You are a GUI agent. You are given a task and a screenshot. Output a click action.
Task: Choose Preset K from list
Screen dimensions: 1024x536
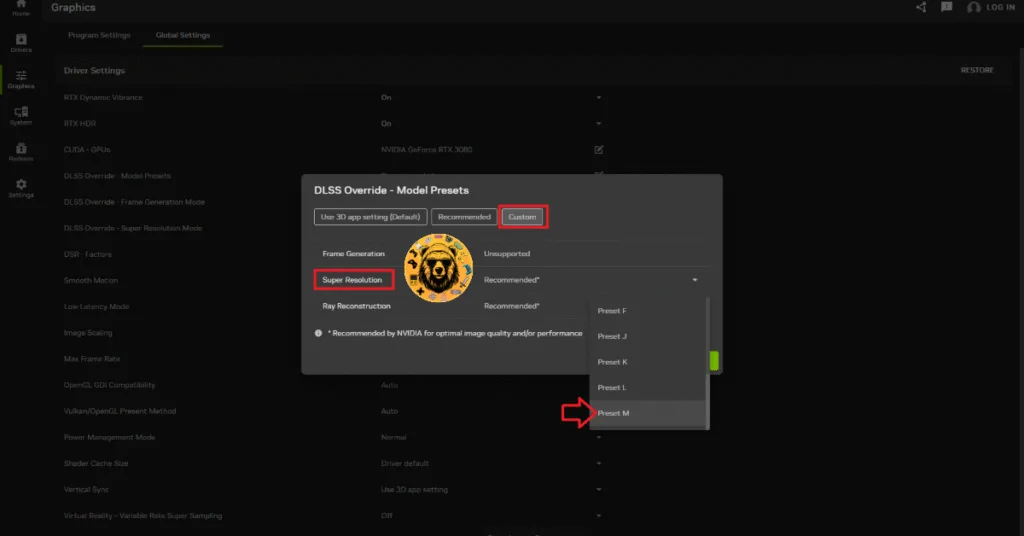pos(647,362)
